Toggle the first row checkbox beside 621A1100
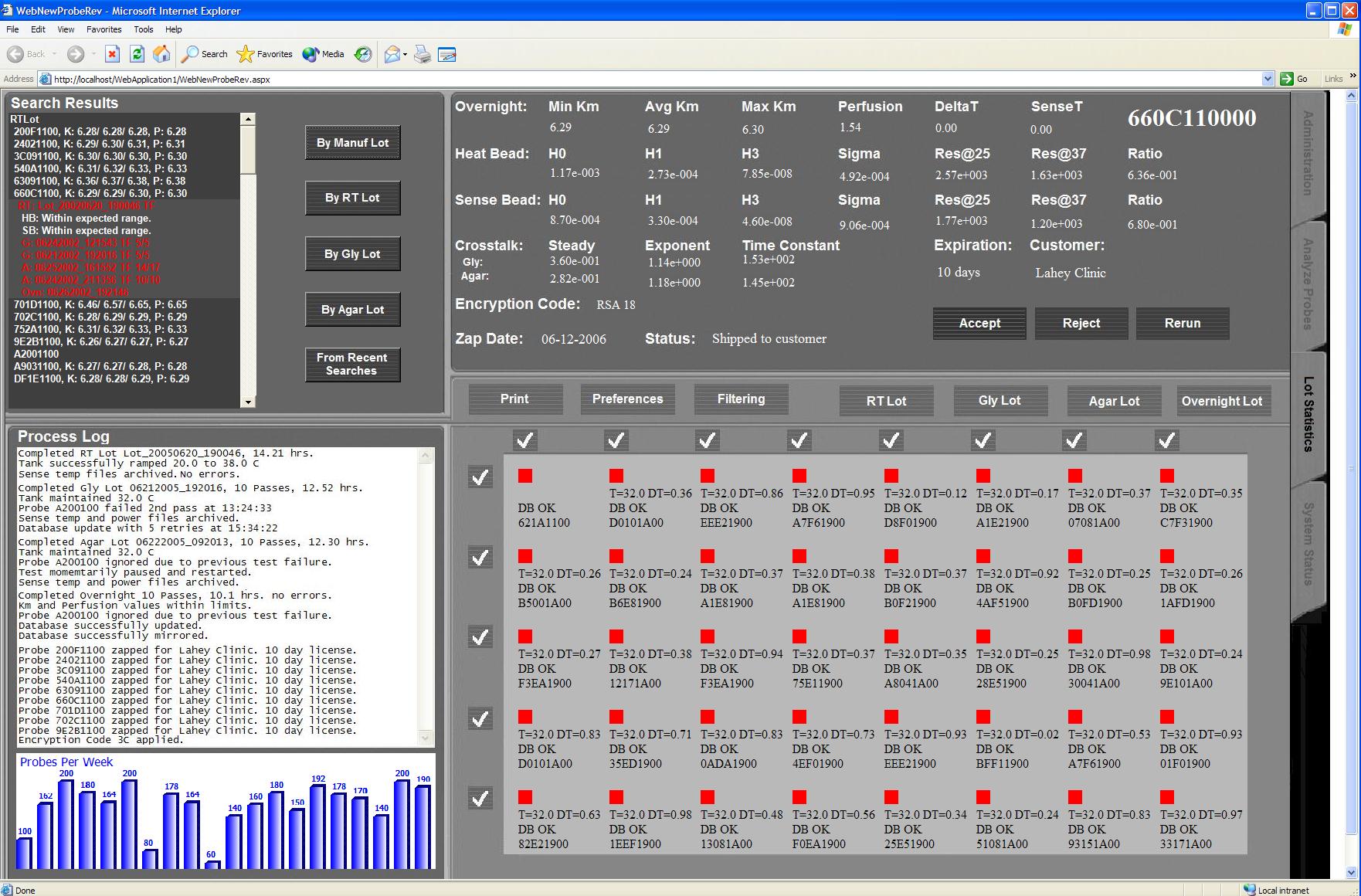The height and width of the screenshot is (896, 1361). [480, 477]
